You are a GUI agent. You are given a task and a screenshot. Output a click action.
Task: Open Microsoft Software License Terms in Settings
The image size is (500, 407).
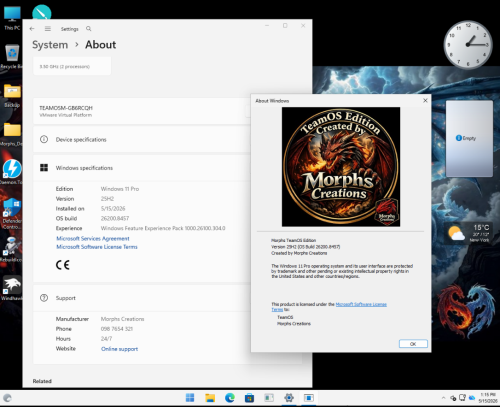(x=97, y=247)
